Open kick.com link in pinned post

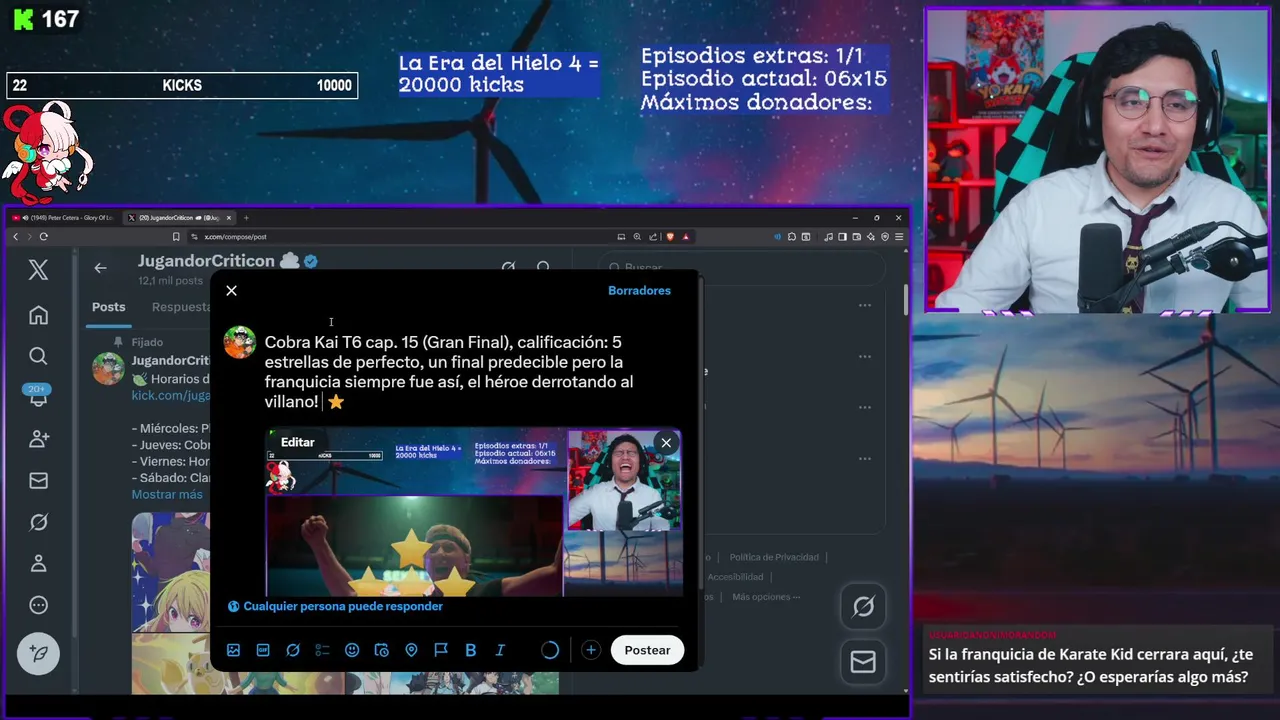coord(171,395)
